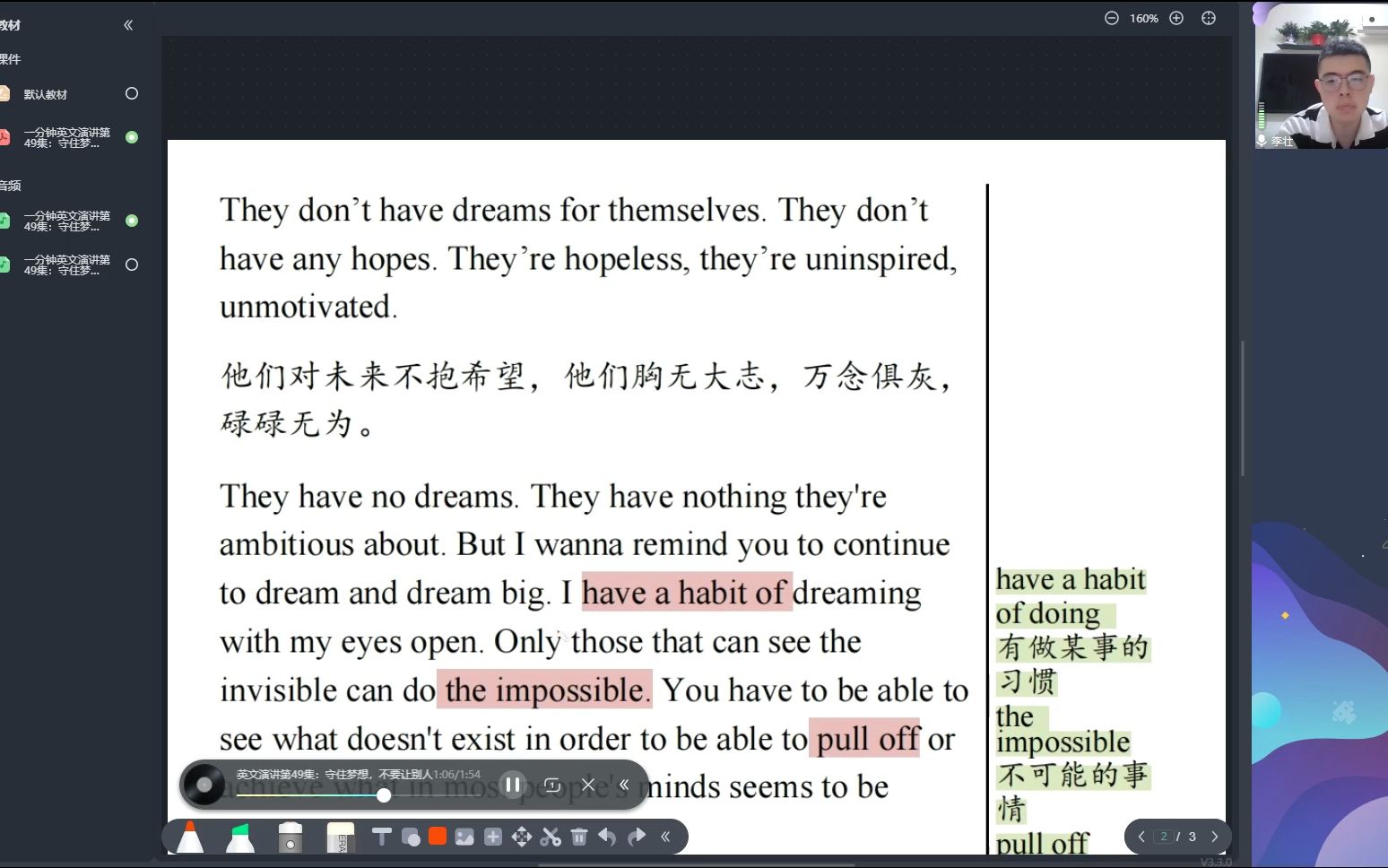Viewport: 1388px width, 868px height.
Task: Toggle single-track loop mode
Action: [x=552, y=785]
